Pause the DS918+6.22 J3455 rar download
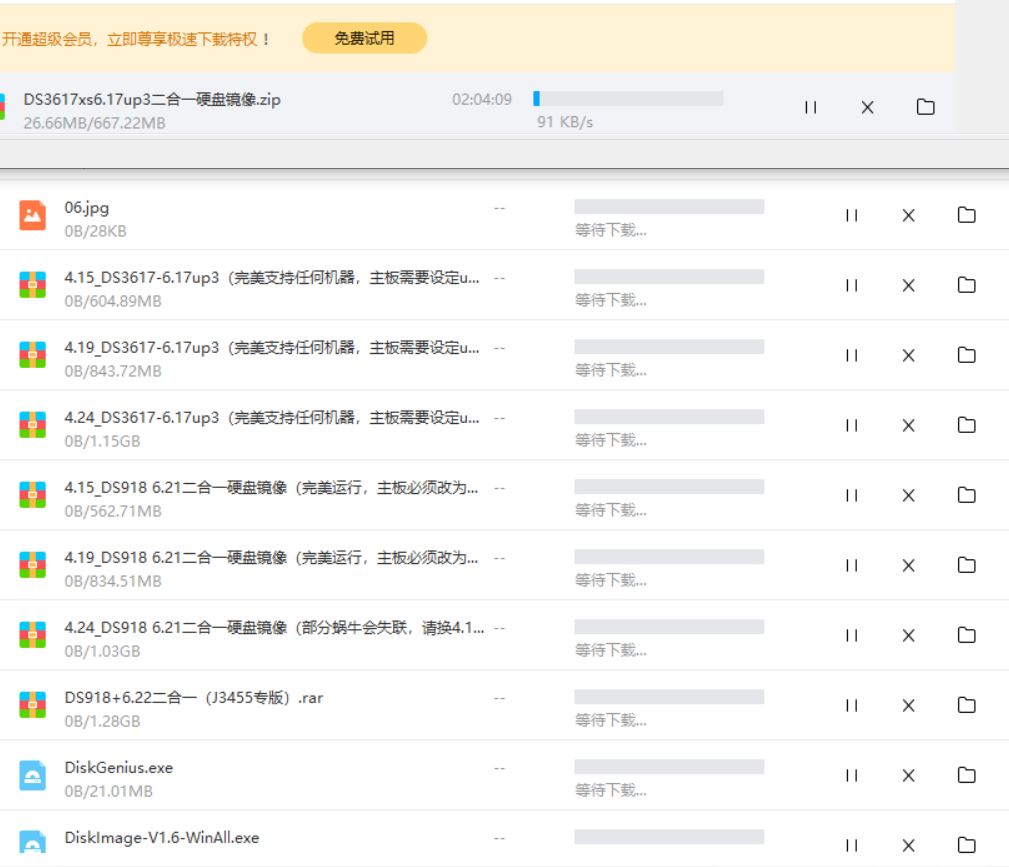This screenshot has height=867, width=1009. tap(851, 706)
